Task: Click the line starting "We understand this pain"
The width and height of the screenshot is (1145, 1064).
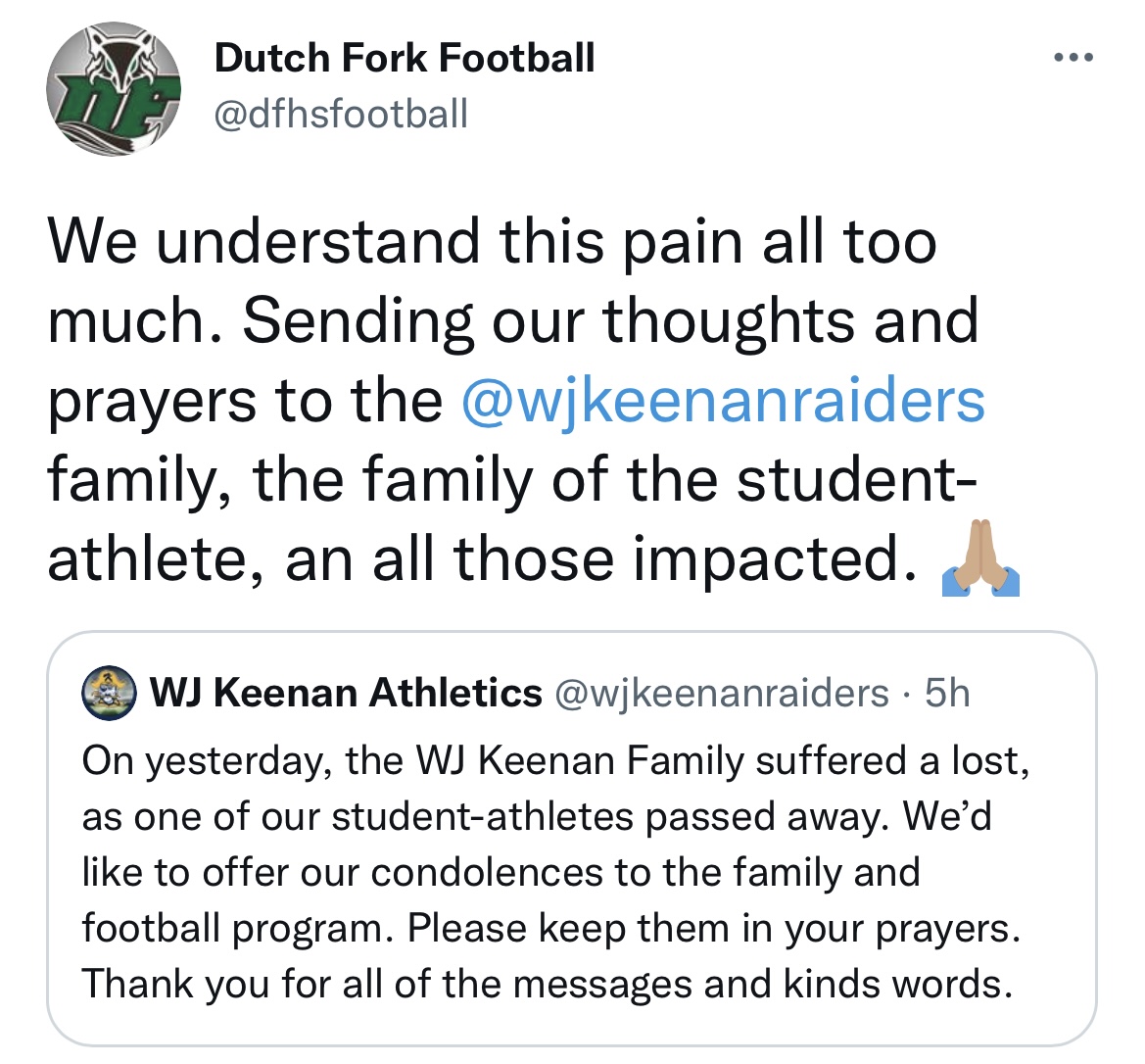Action: (x=492, y=242)
